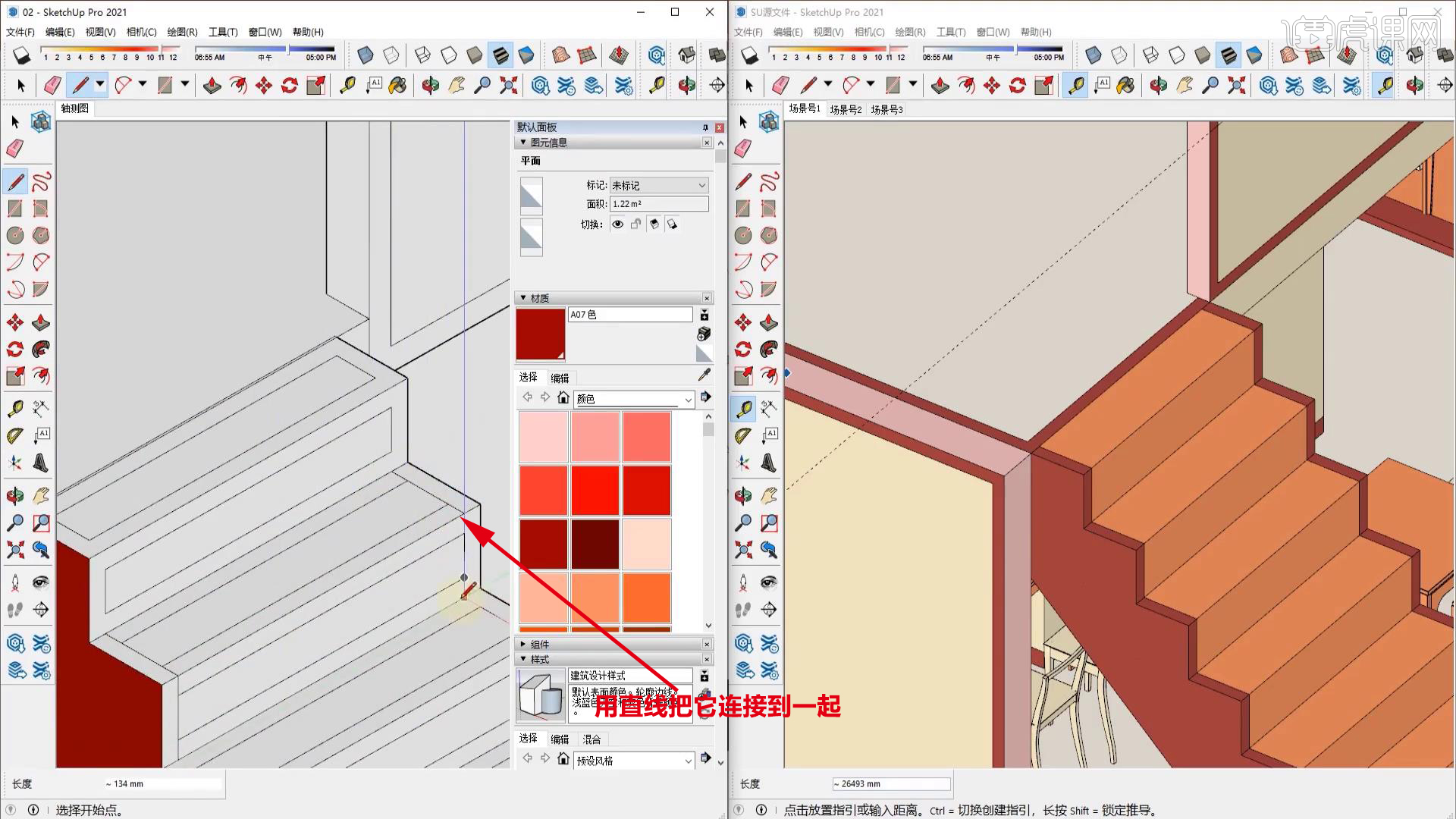Image resolution: width=1456 pixels, height=819 pixels.
Task: Click the A07 色 material name field
Action: [x=630, y=315]
